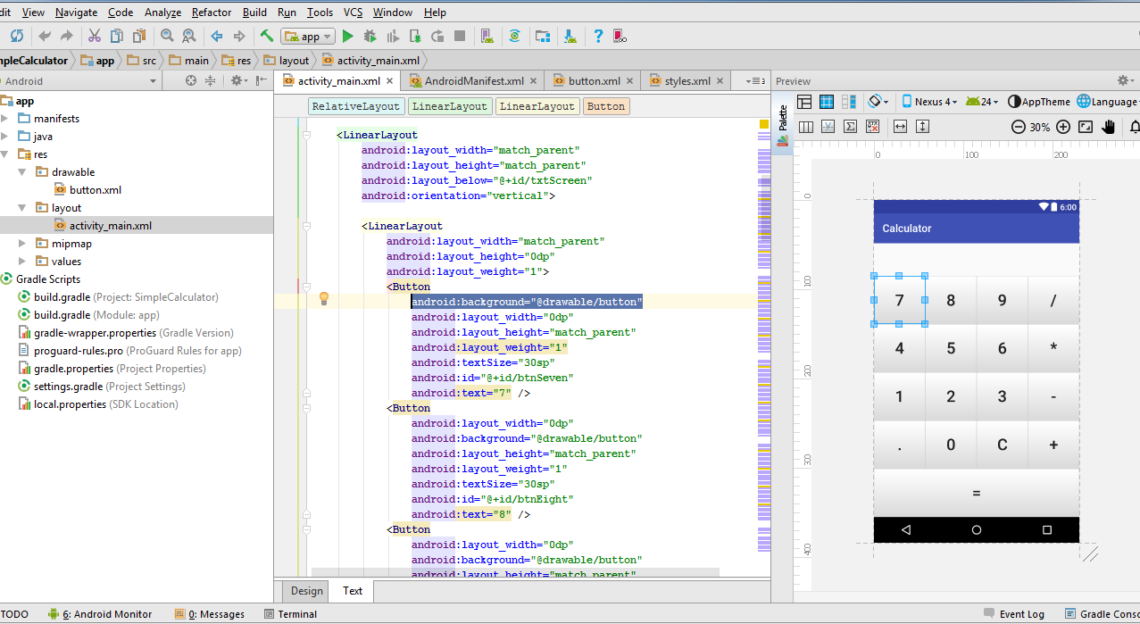Click the Debug app bug icon
The image size is (1140, 624).
pyautogui.click(x=370, y=36)
